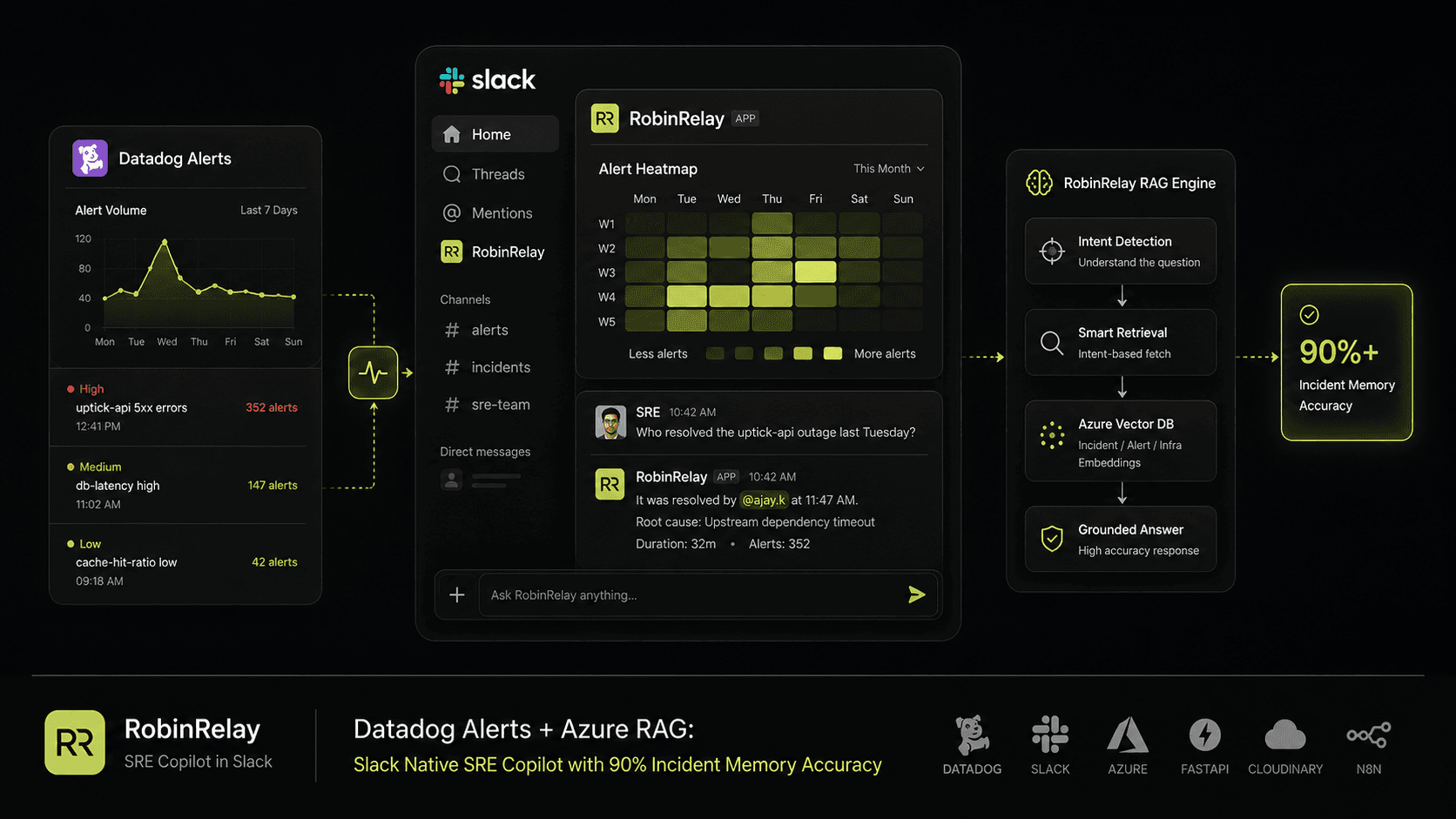Click the RAG Engine brain icon

pos(1040,183)
